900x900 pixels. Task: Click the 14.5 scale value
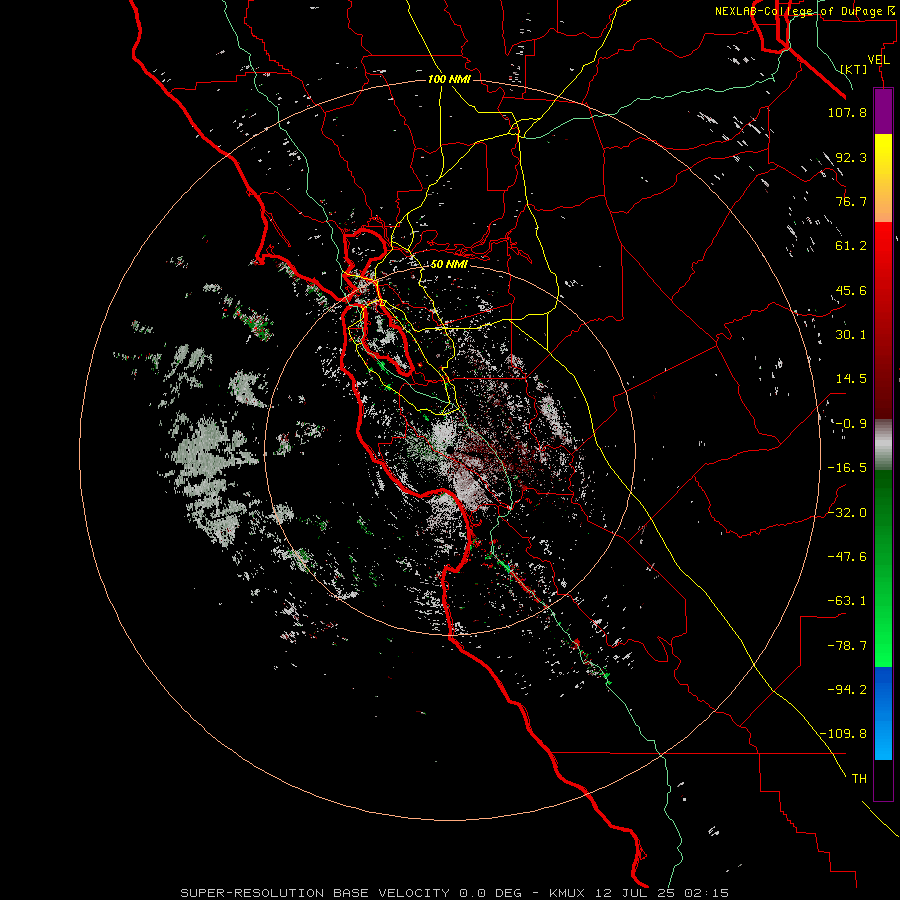point(851,379)
